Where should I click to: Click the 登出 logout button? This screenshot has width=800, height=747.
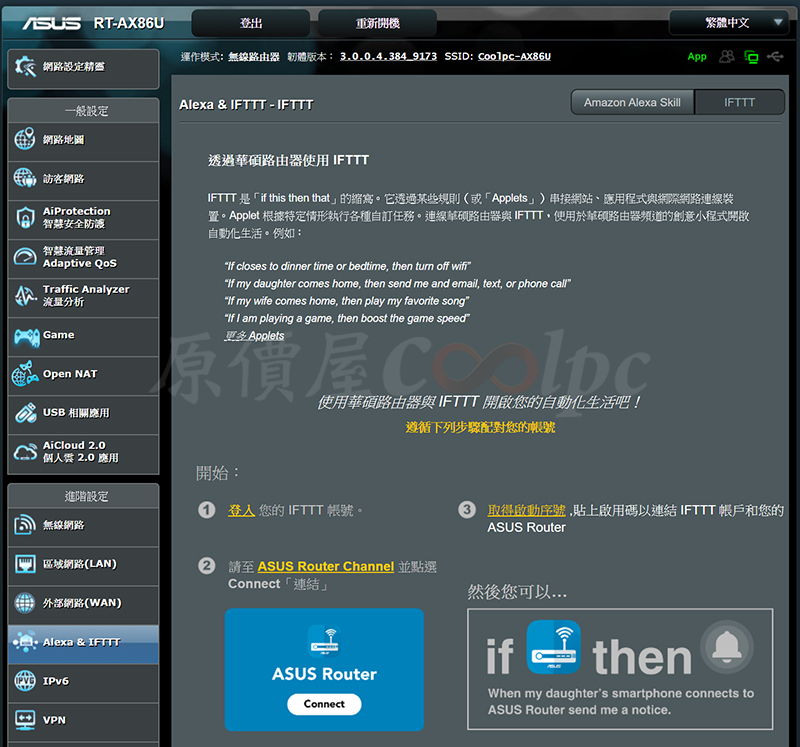251,23
